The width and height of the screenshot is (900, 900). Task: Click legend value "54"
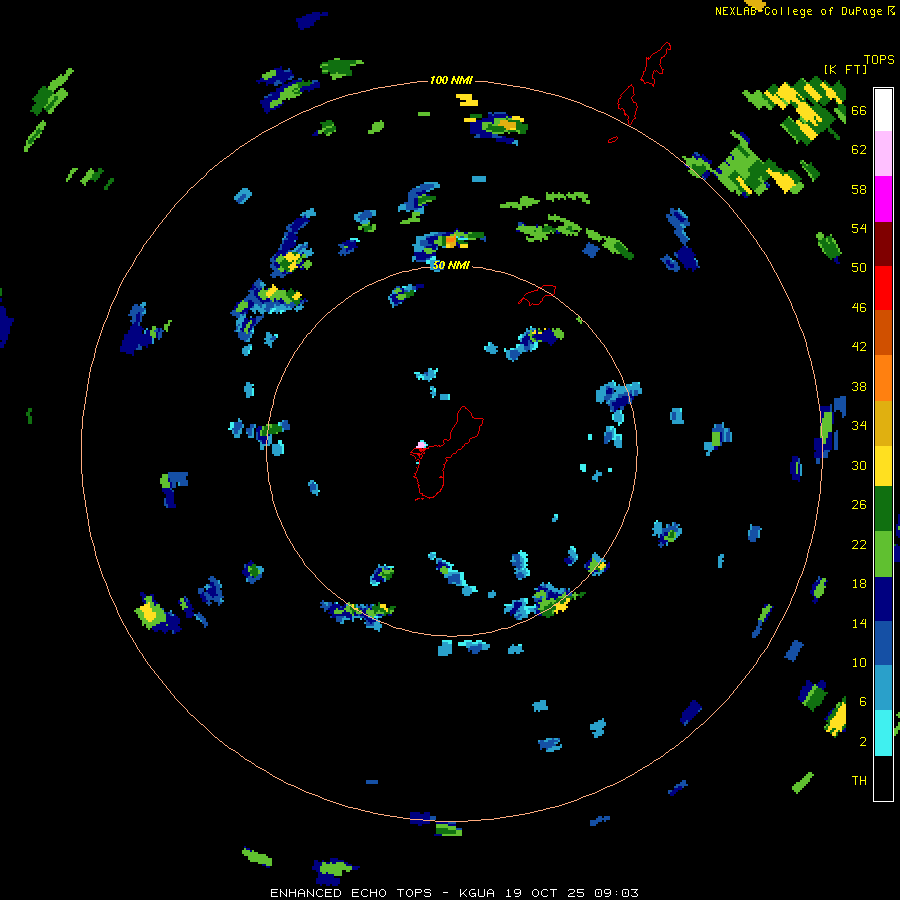pos(859,228)
